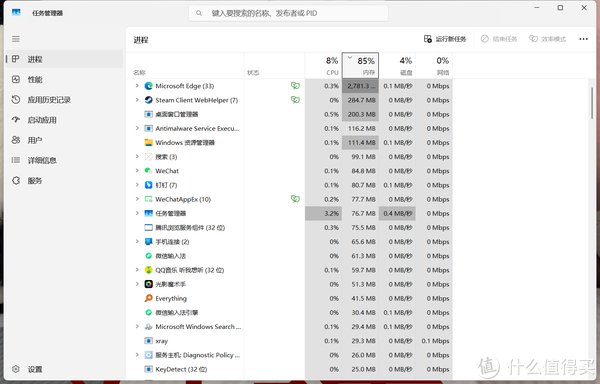600x384 pixels.
Task: Open the 应用历史记录 tab
Action: 64,100
